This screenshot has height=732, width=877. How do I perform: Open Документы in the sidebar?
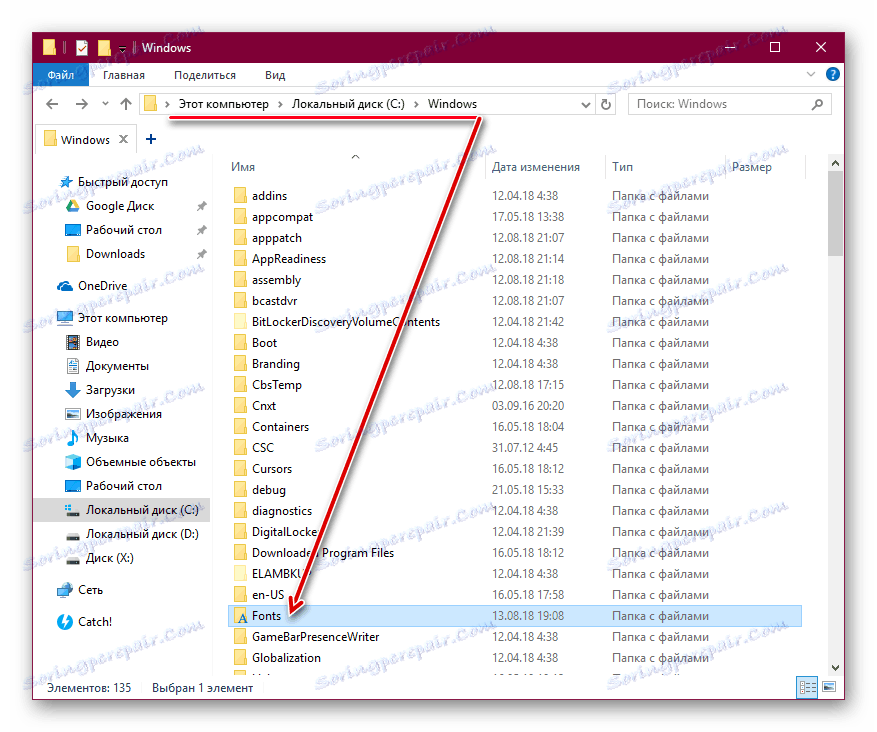(117, 366)
